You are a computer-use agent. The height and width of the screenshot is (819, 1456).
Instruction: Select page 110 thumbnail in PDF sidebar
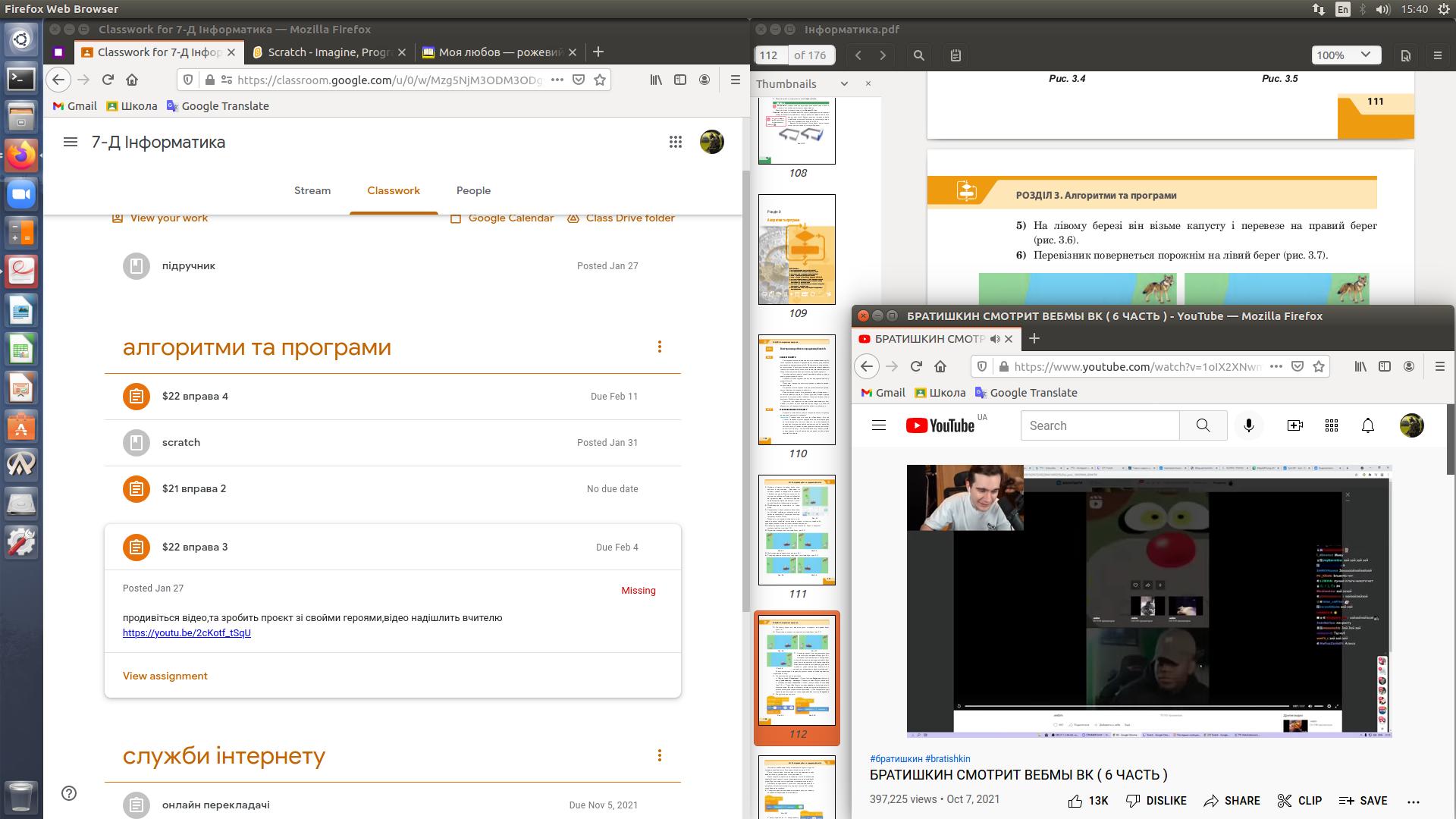click(x=797, y=390)
